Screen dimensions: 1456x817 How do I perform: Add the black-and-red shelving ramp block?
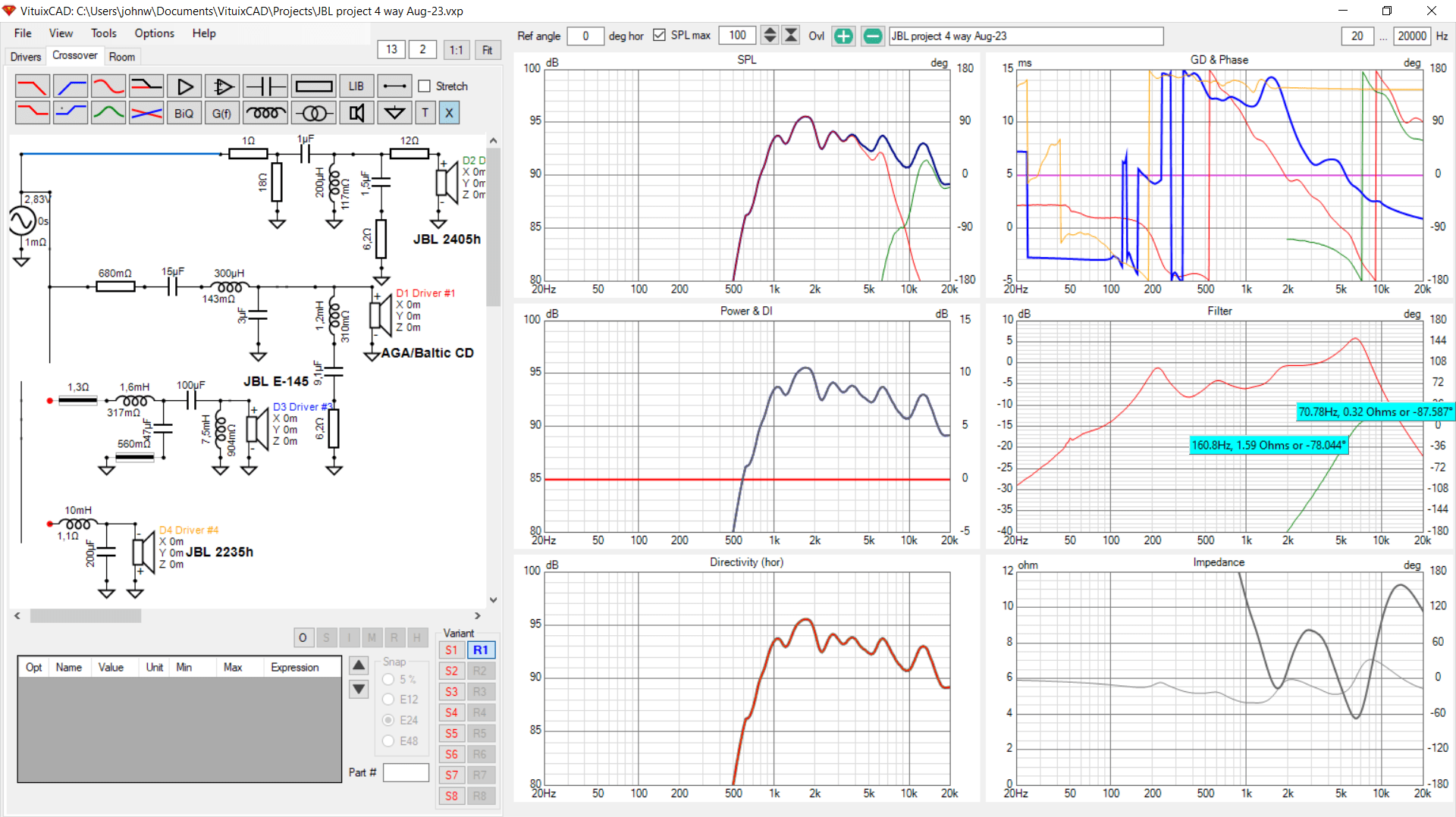[146, 86]
